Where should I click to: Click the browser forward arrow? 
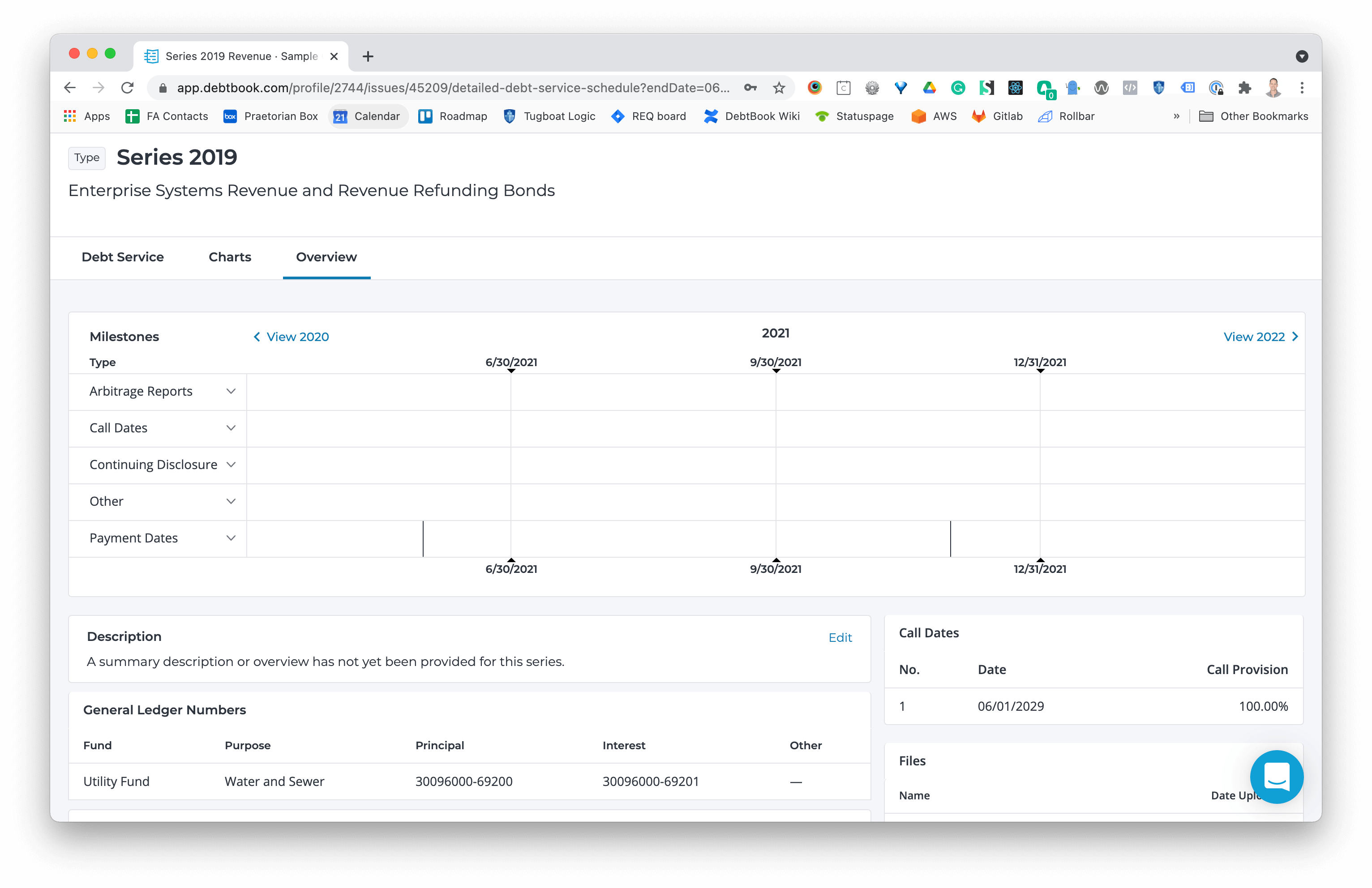[99, 88]
